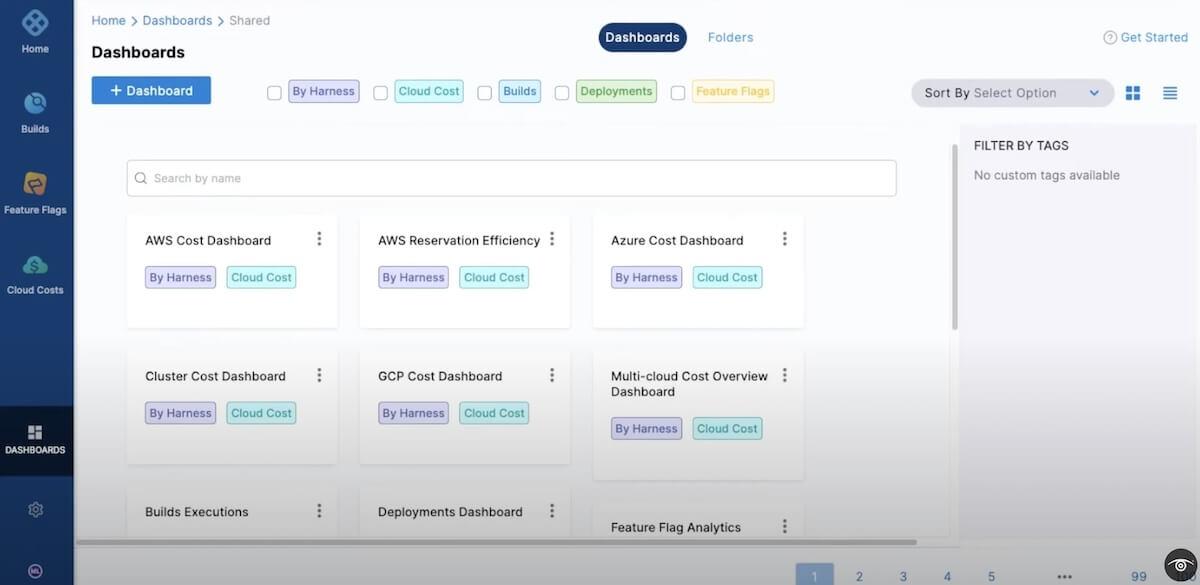Switch to list view layout

tap(1170, 93)
